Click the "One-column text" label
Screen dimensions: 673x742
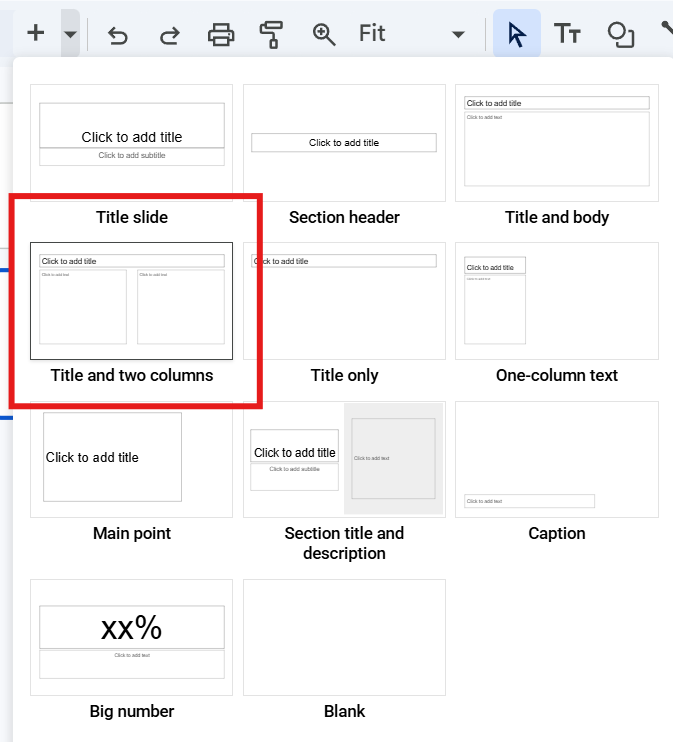coord(557,375)
